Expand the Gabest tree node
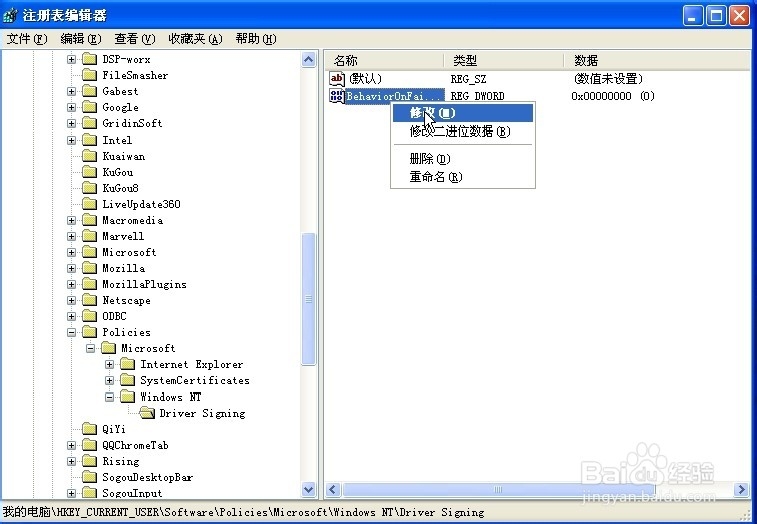 coord(71,91)
